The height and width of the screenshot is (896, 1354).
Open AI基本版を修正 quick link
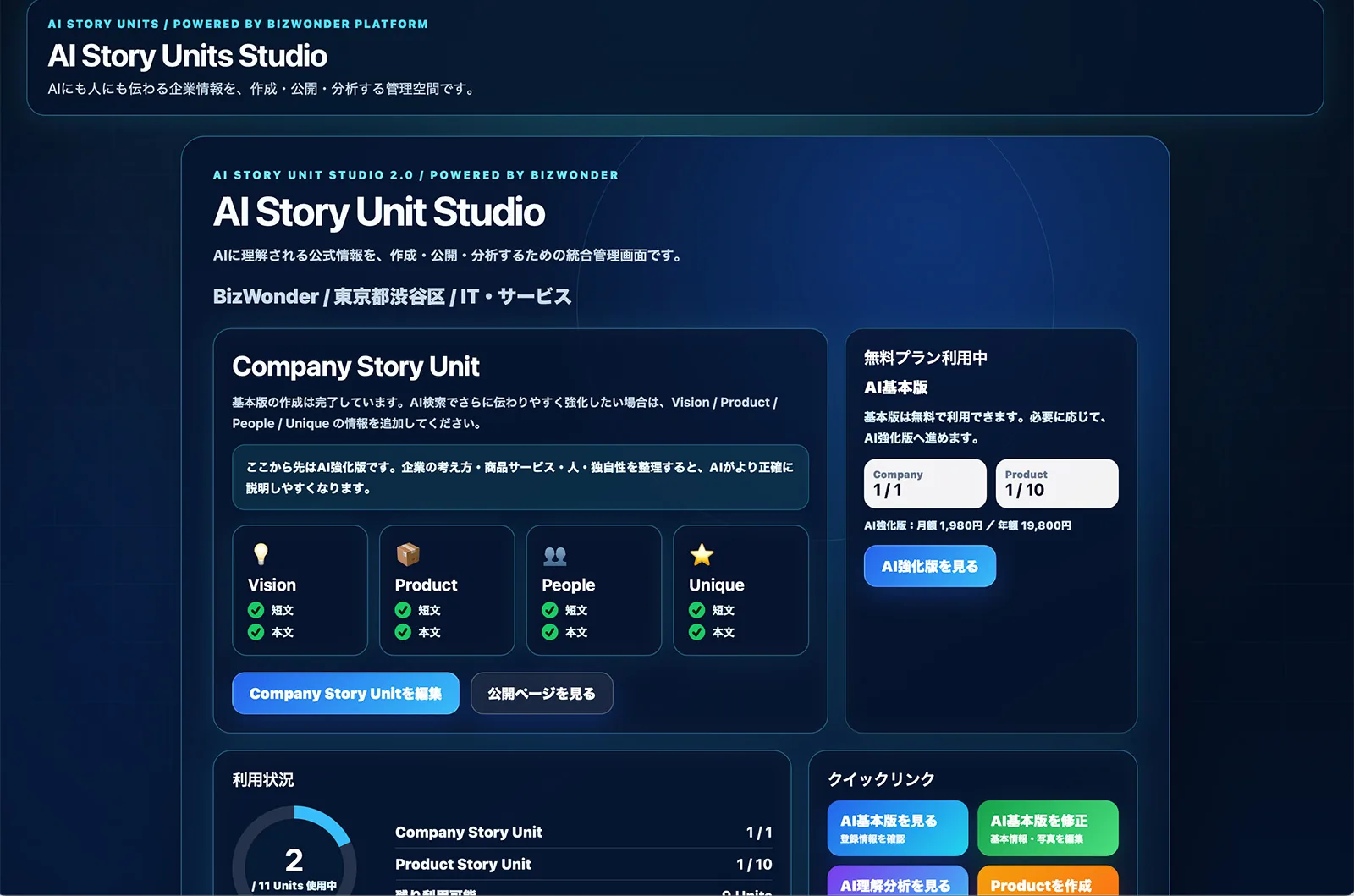(x=1048, y=828)
